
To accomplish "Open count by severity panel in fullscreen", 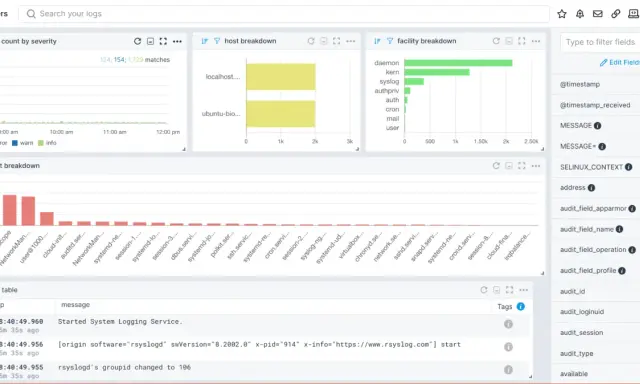I will (163, 41).
